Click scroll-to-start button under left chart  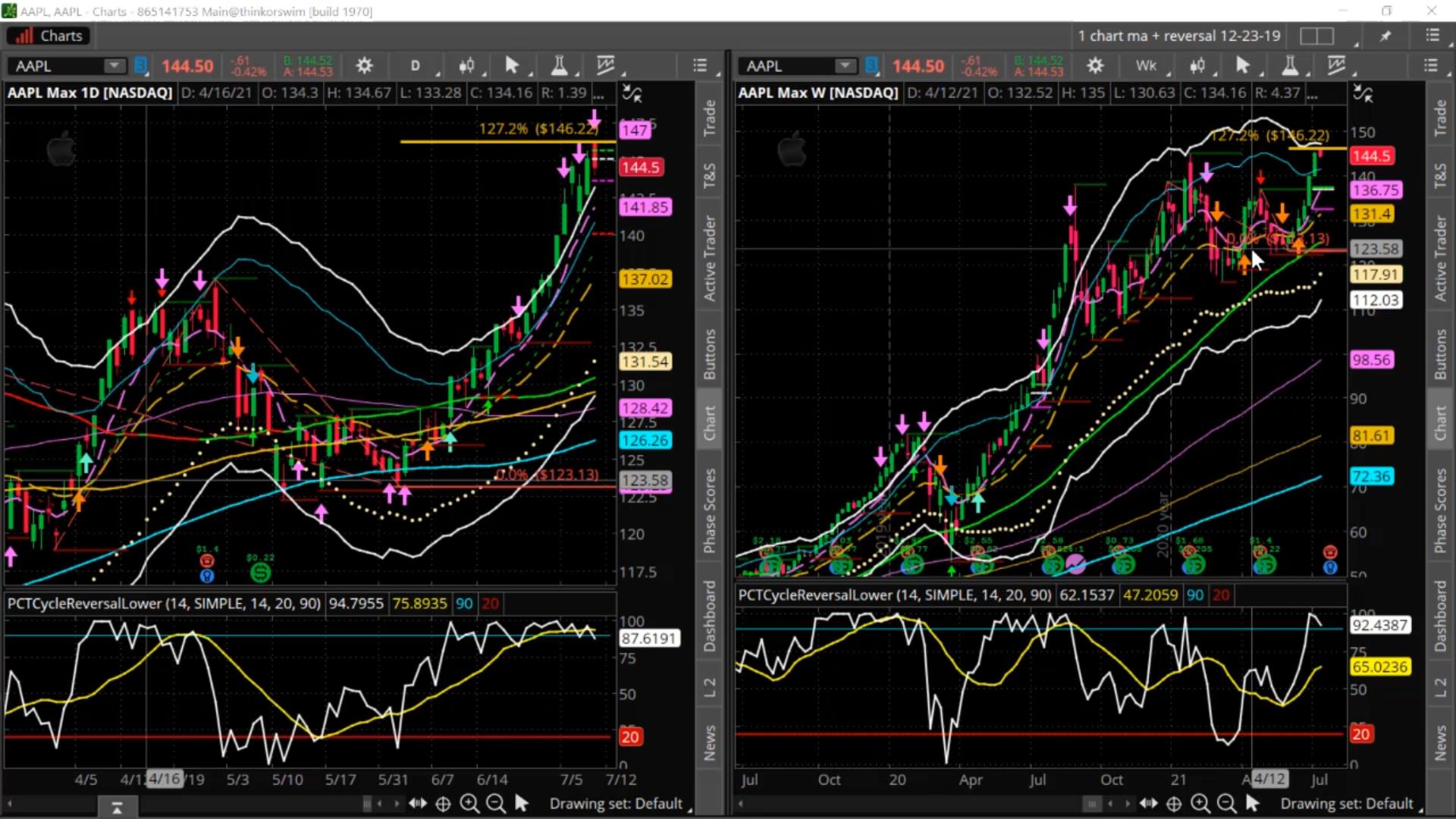[117, 808]
